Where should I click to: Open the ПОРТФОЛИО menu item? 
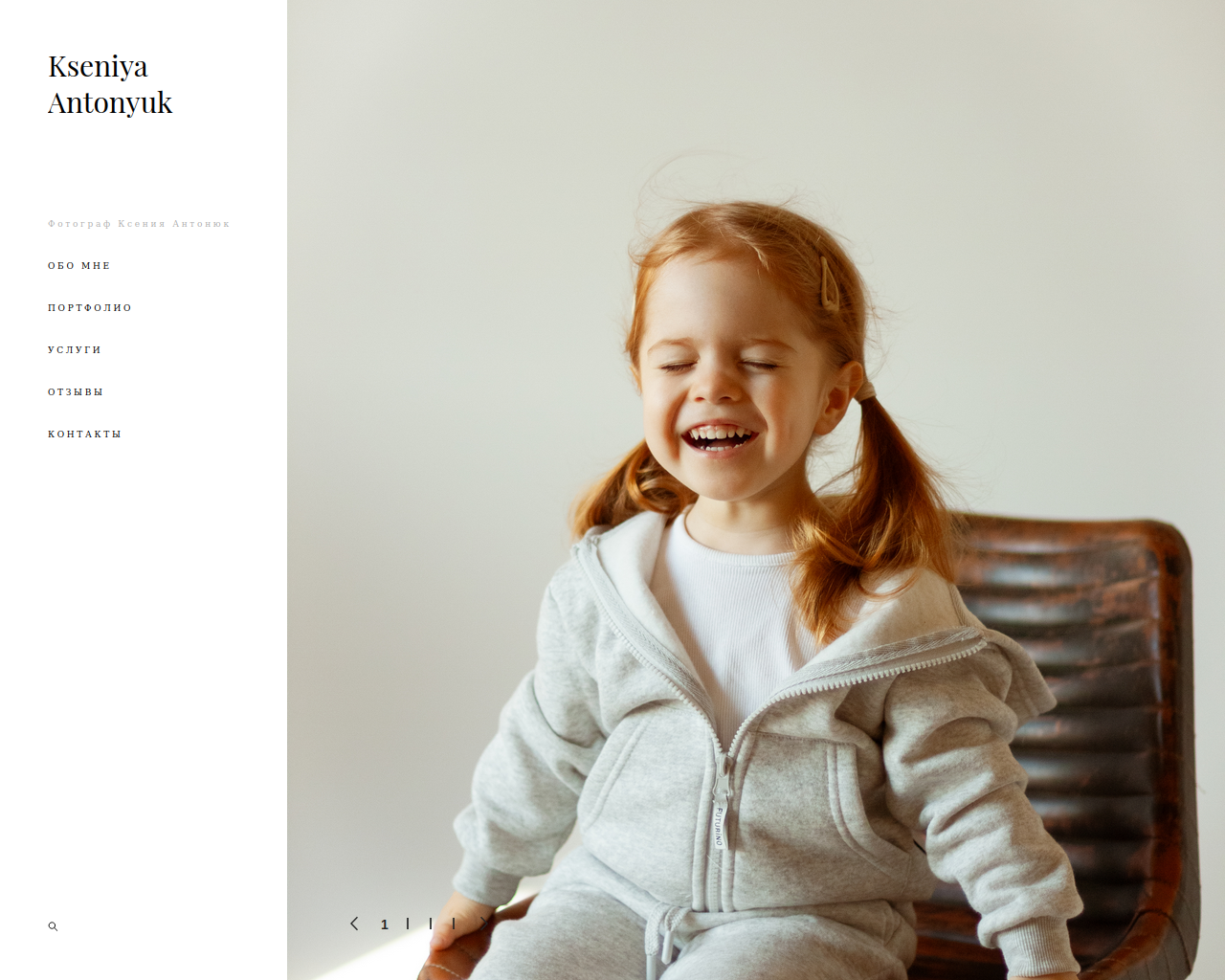tap(90, 308)
